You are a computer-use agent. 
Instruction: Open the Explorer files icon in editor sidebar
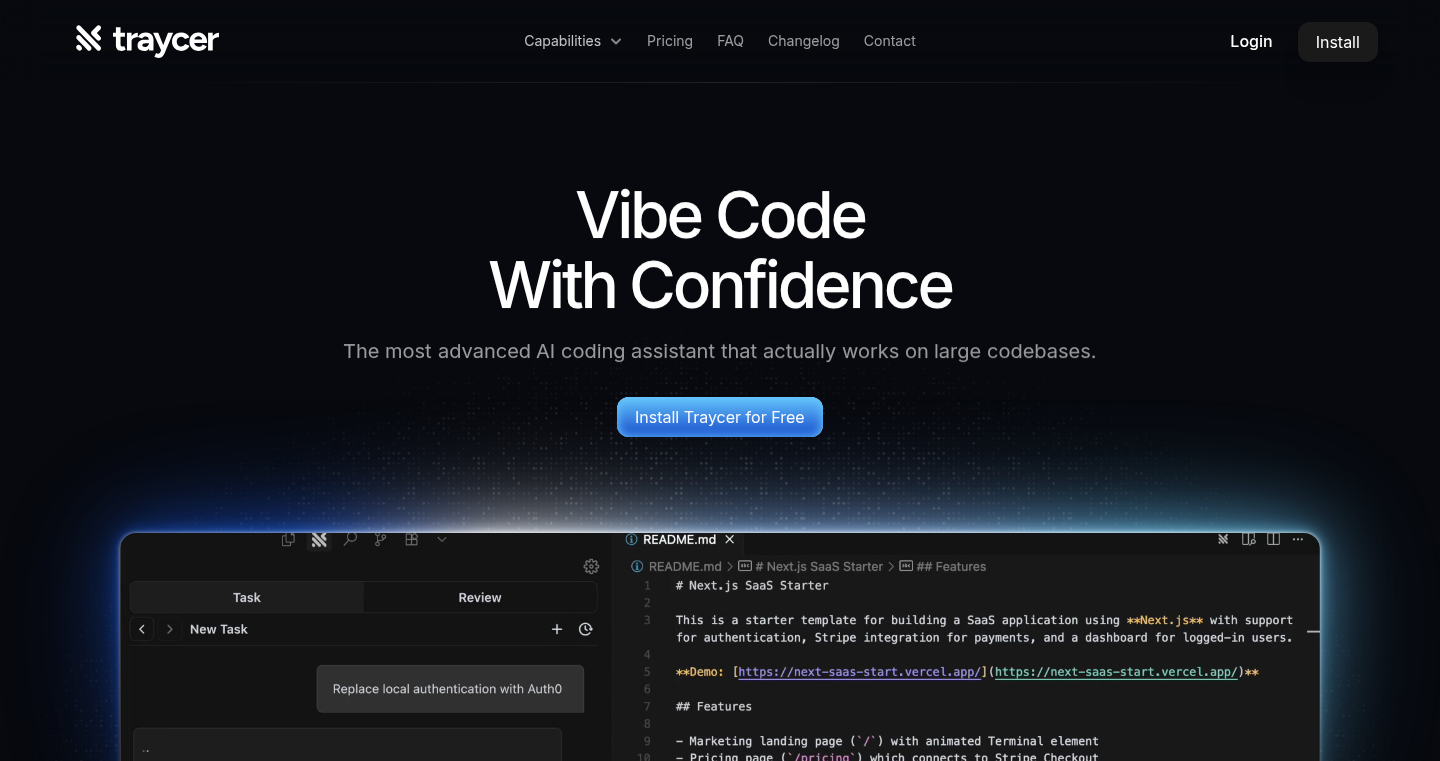click(289, 539)
